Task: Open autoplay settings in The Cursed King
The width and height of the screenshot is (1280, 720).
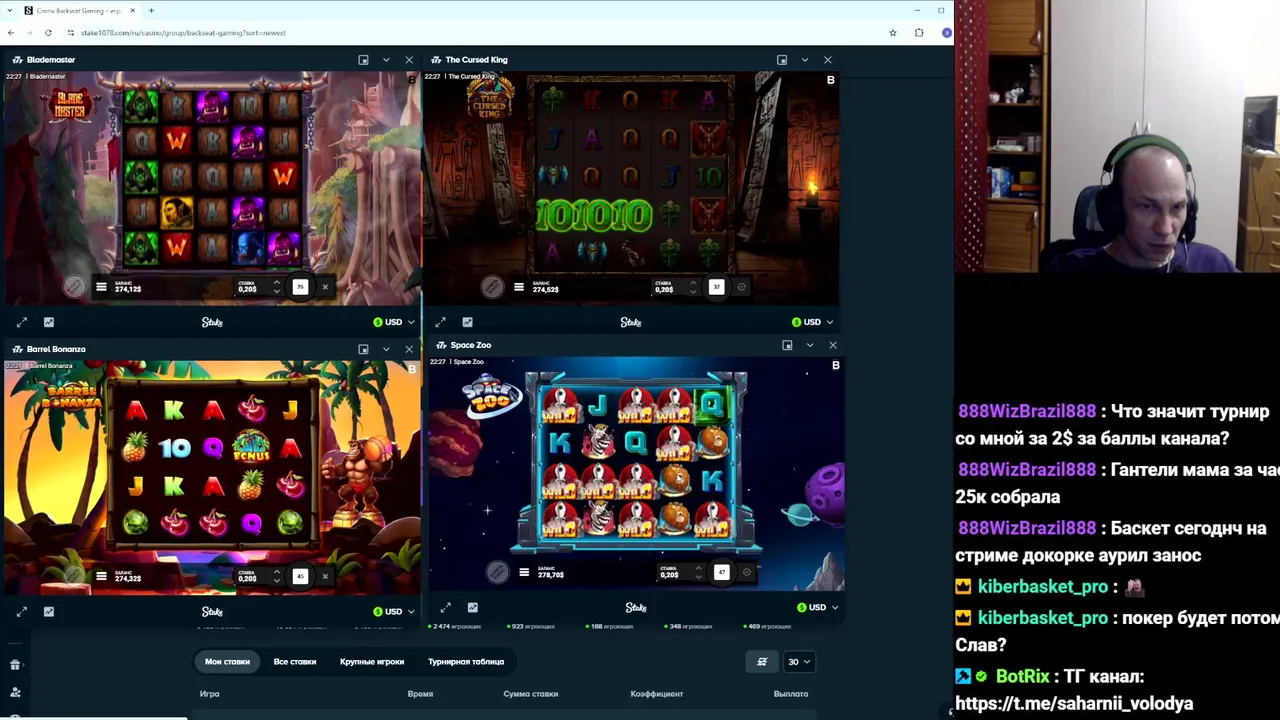Action: pos(741,287)
